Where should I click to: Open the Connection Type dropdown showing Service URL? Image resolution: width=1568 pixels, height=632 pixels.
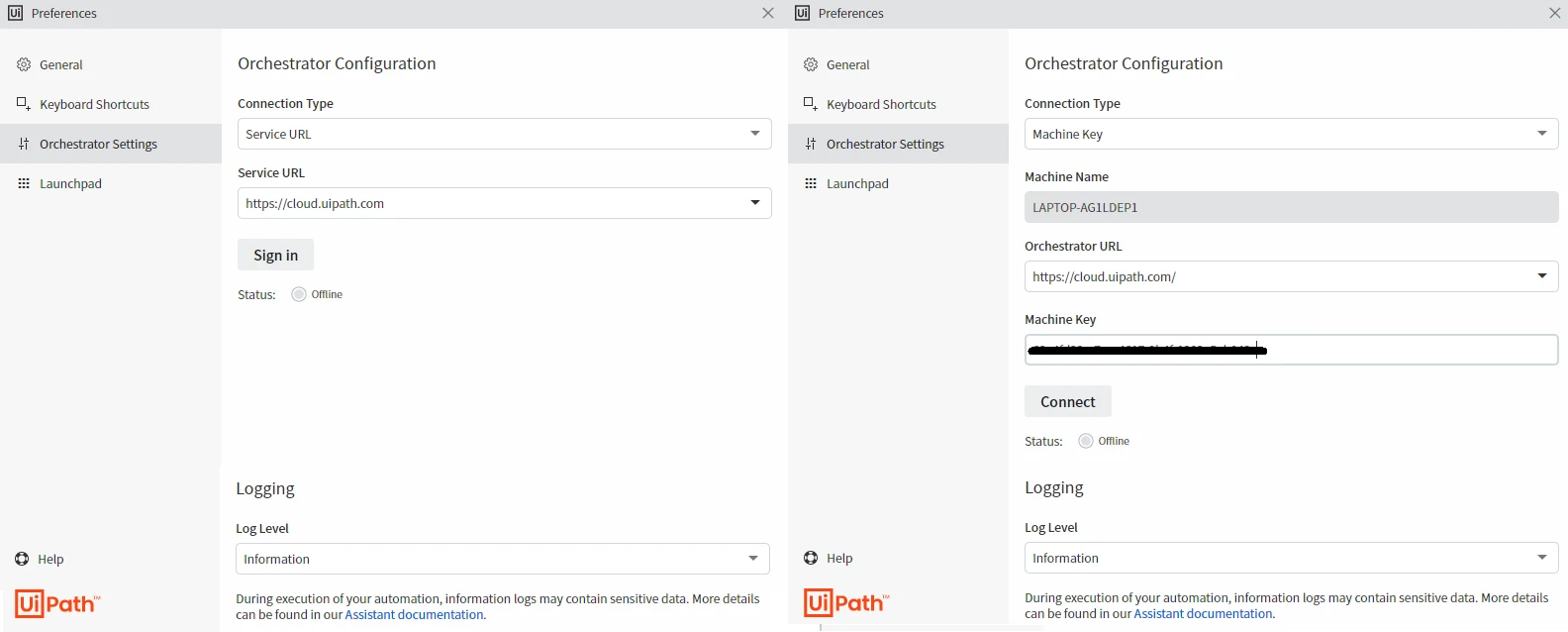click(504, 134)
